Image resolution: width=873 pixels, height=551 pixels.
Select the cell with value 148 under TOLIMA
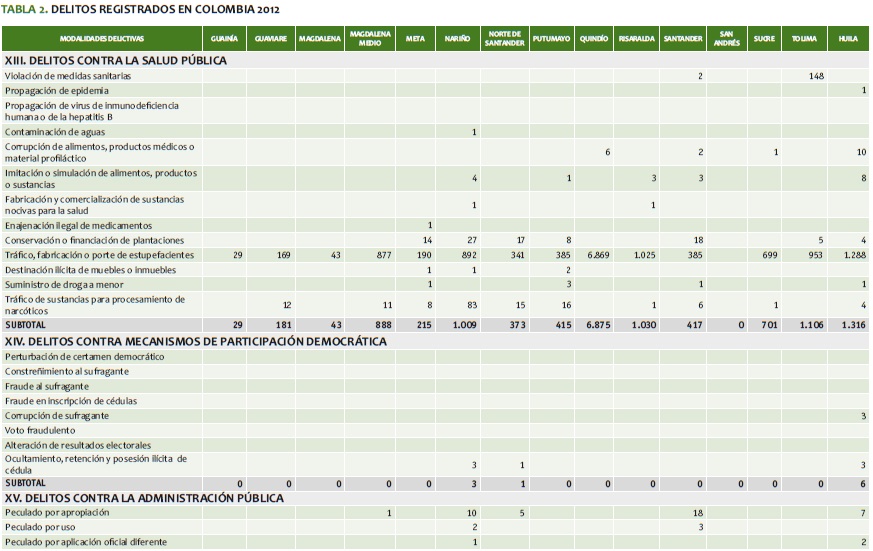click(x=816, y=76)
